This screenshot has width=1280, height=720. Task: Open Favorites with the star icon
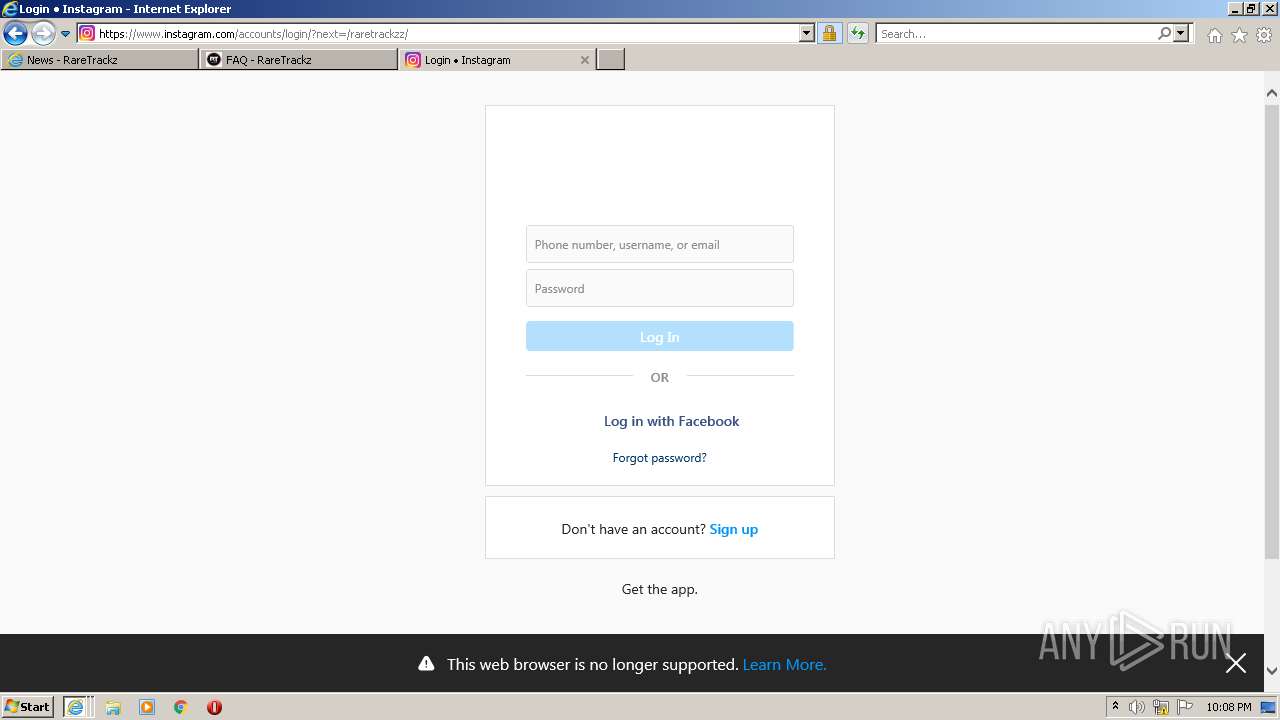(1239, 35)
